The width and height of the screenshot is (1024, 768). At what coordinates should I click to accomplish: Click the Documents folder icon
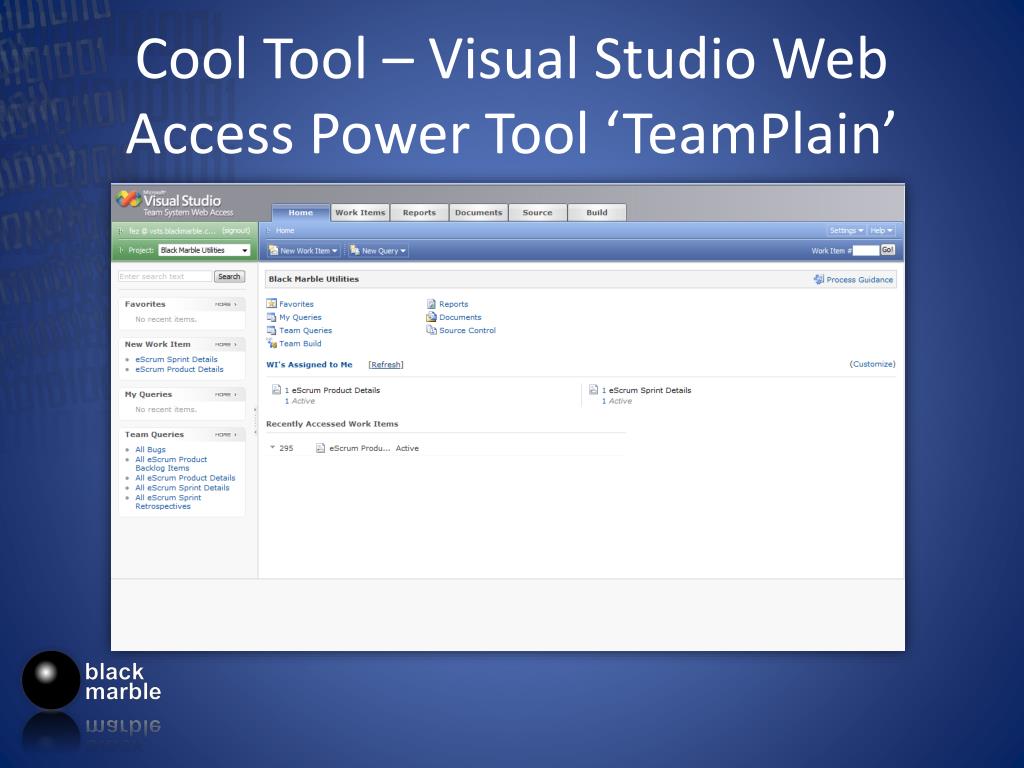(431, 317)
